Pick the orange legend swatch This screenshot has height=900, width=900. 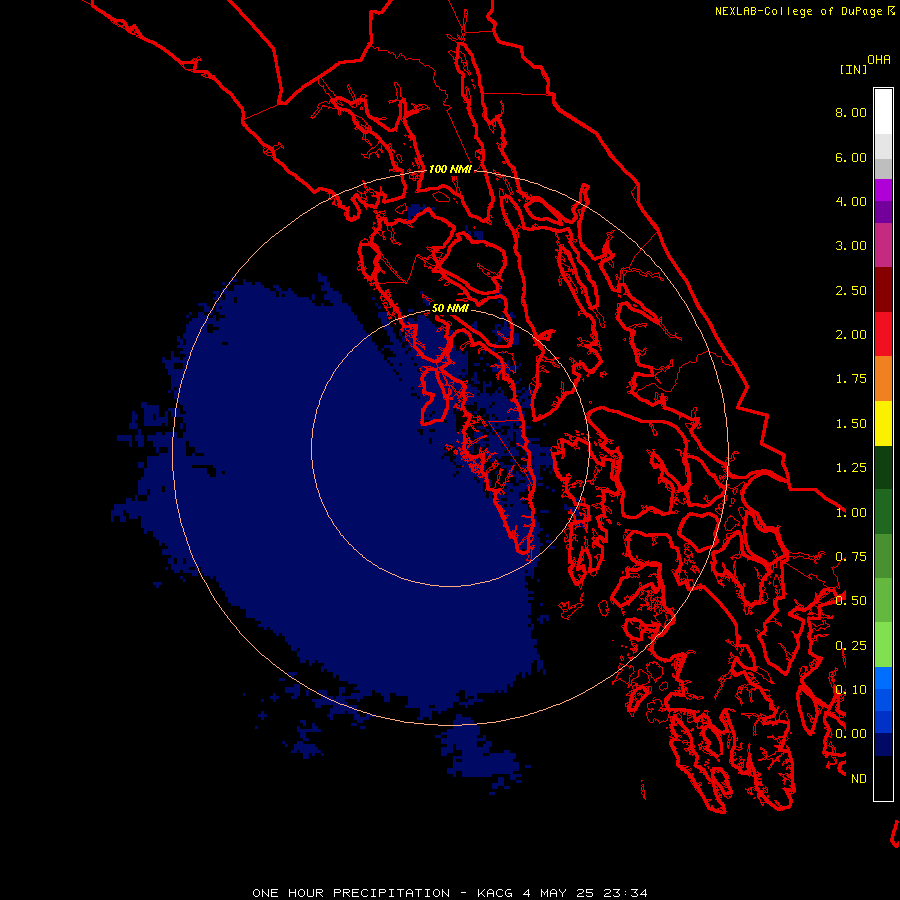[883, 379]
